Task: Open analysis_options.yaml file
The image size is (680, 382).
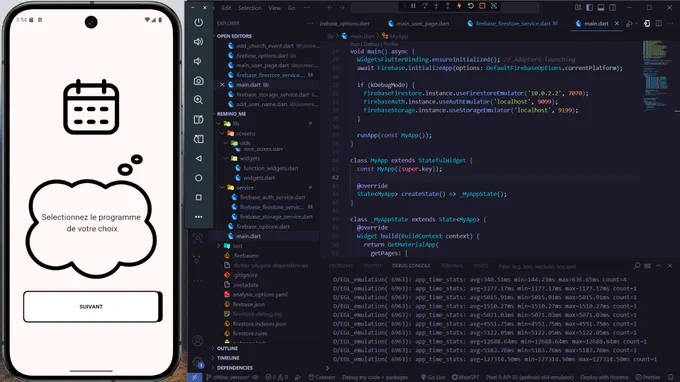Action: coord(260,294)
